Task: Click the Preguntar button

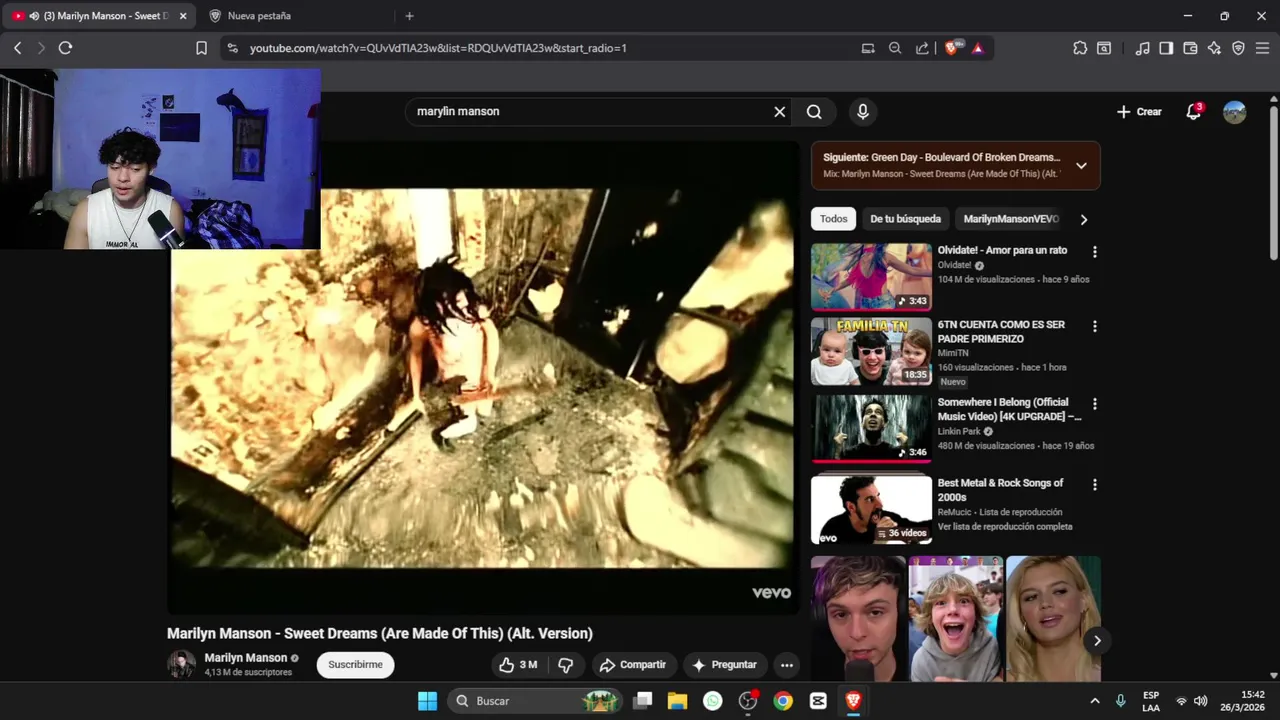Action: coord(724,665)
